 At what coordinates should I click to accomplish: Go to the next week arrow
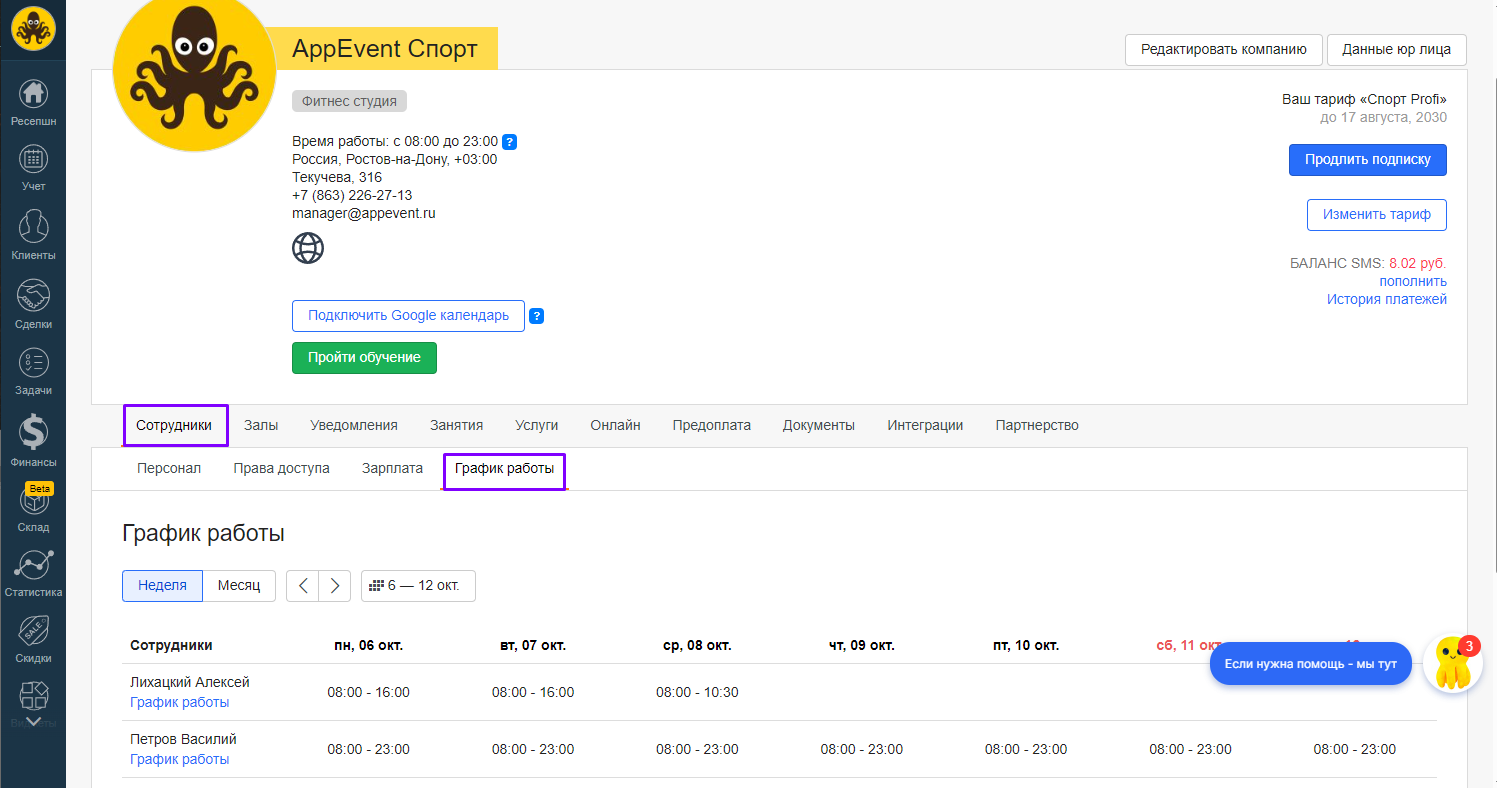coord(335,586)
